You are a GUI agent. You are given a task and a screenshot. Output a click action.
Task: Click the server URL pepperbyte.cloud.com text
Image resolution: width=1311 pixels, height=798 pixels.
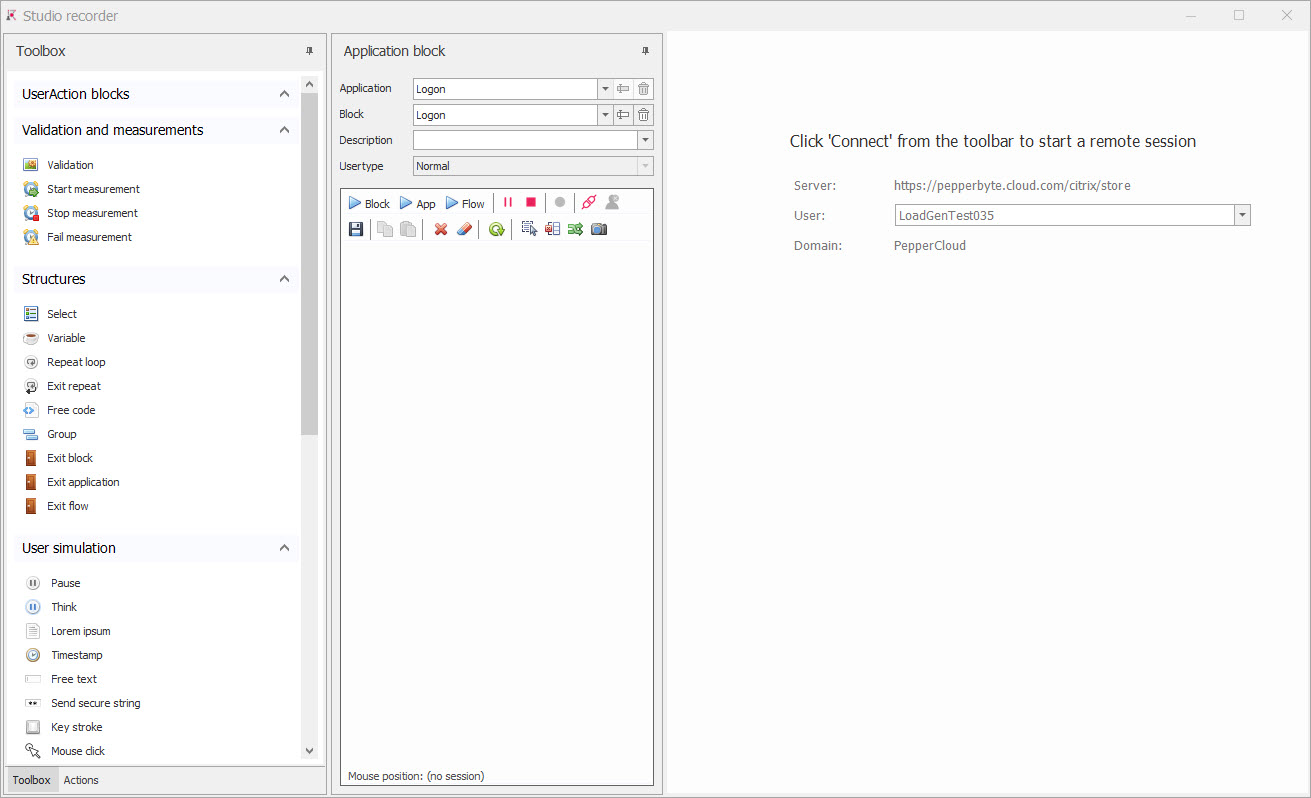click(1012, 186)
